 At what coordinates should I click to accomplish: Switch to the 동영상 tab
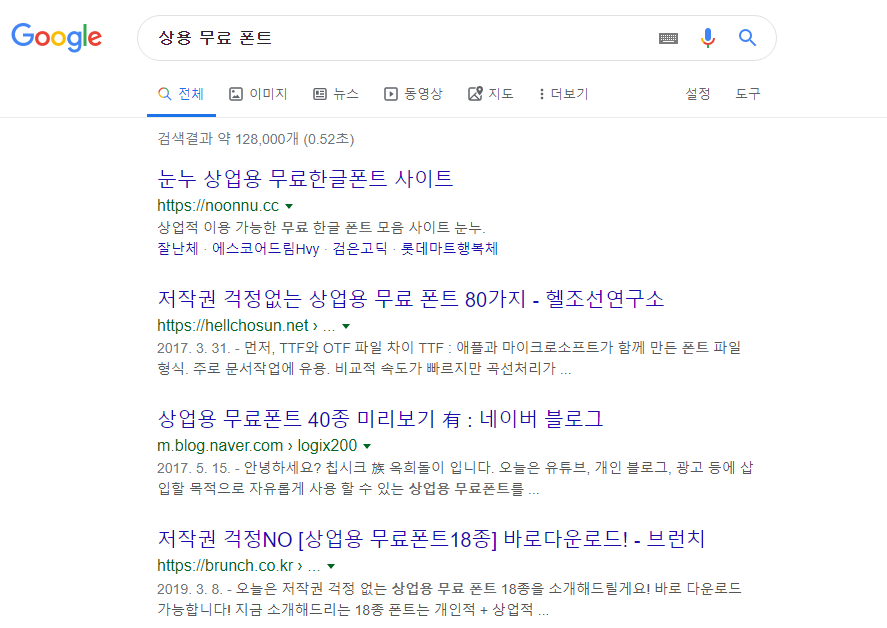pyautogui.click(x=413, y=94)
